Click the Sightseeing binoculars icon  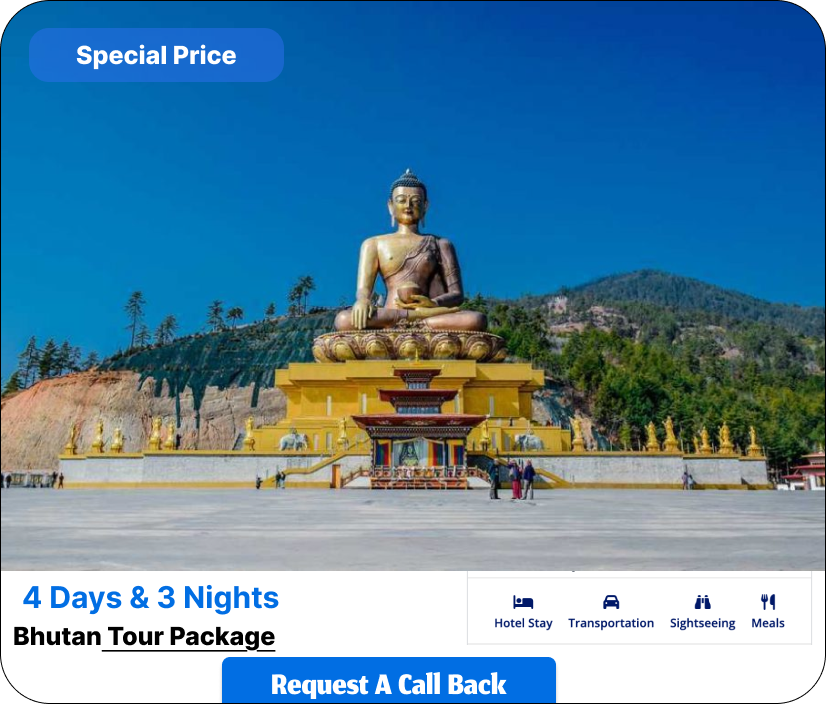[x=702, y=602]
